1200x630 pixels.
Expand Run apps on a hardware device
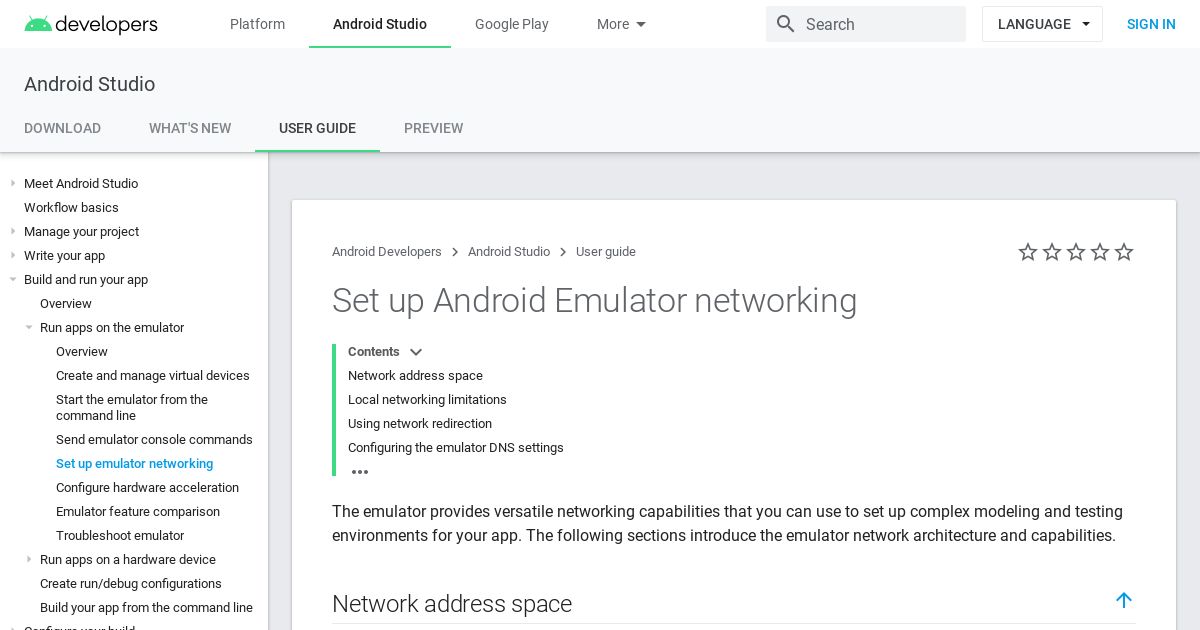point(29,560)
